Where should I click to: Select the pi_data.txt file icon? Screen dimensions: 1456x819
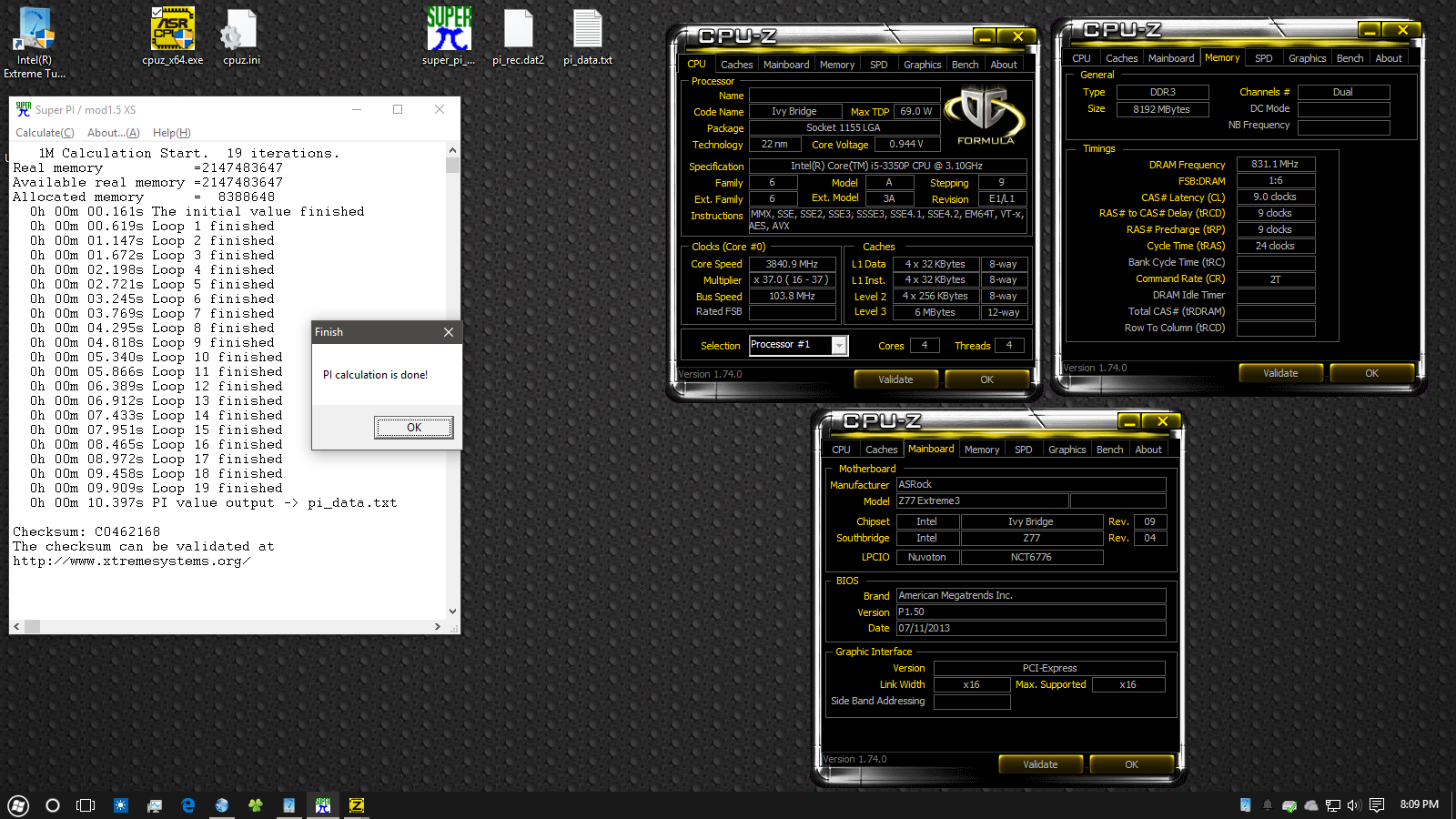tap(587, 36)
